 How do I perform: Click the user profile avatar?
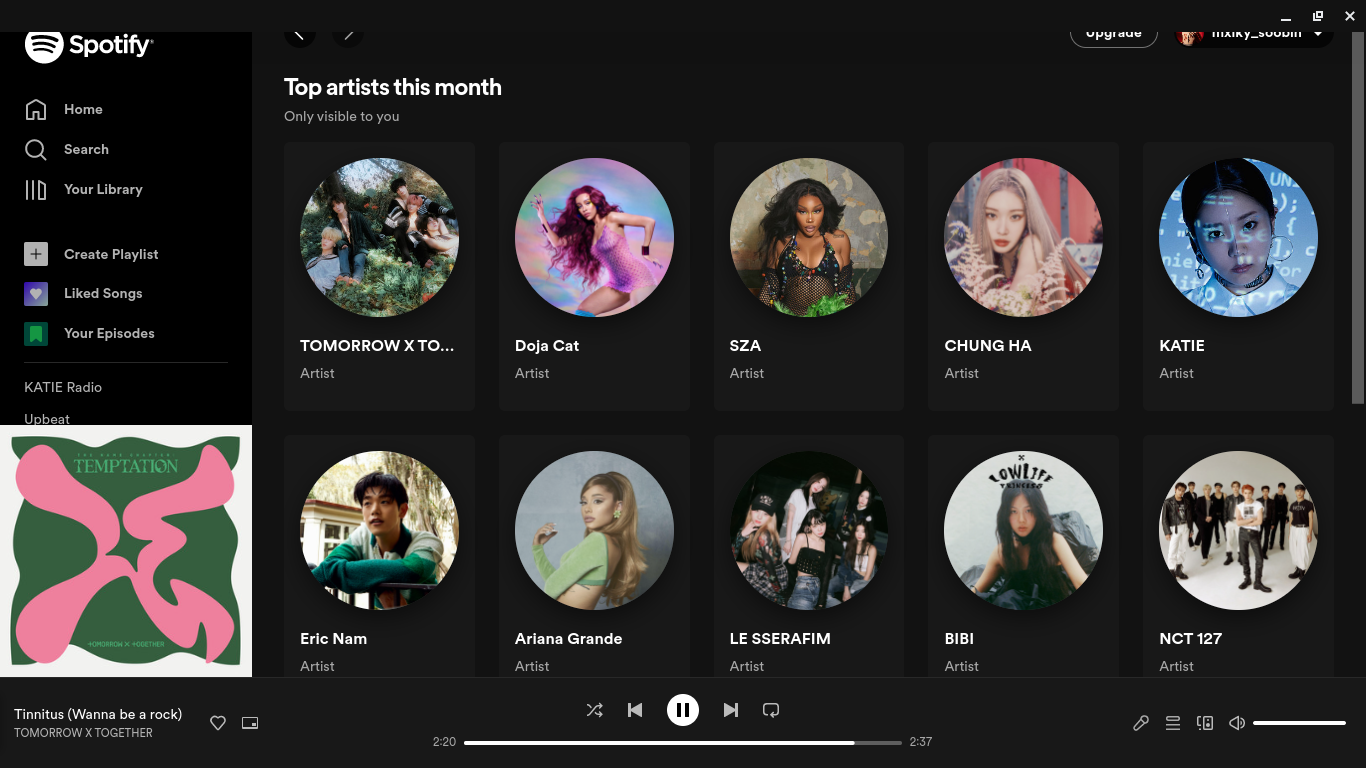click(1191, 36)
